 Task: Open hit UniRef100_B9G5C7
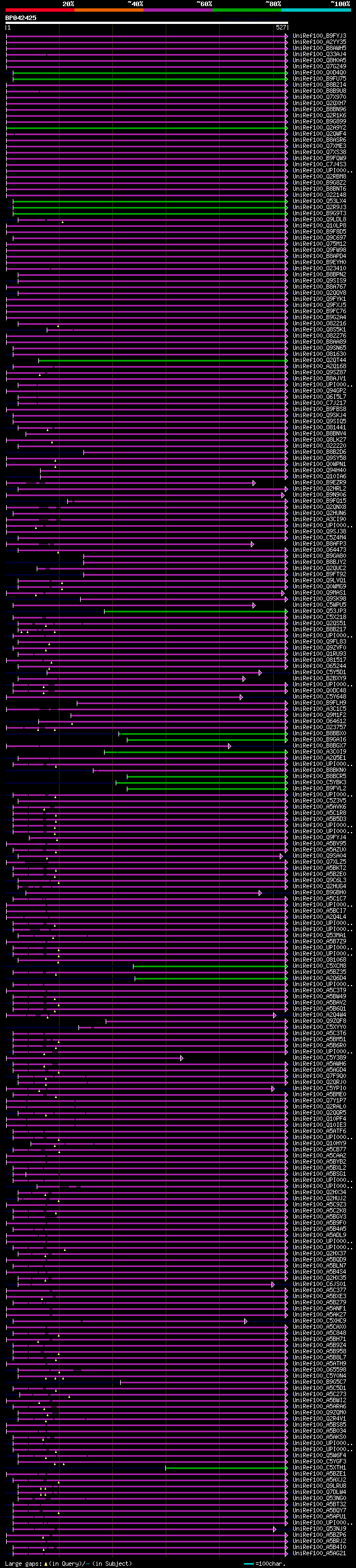pyautogui.click(x=319, y=1382)
